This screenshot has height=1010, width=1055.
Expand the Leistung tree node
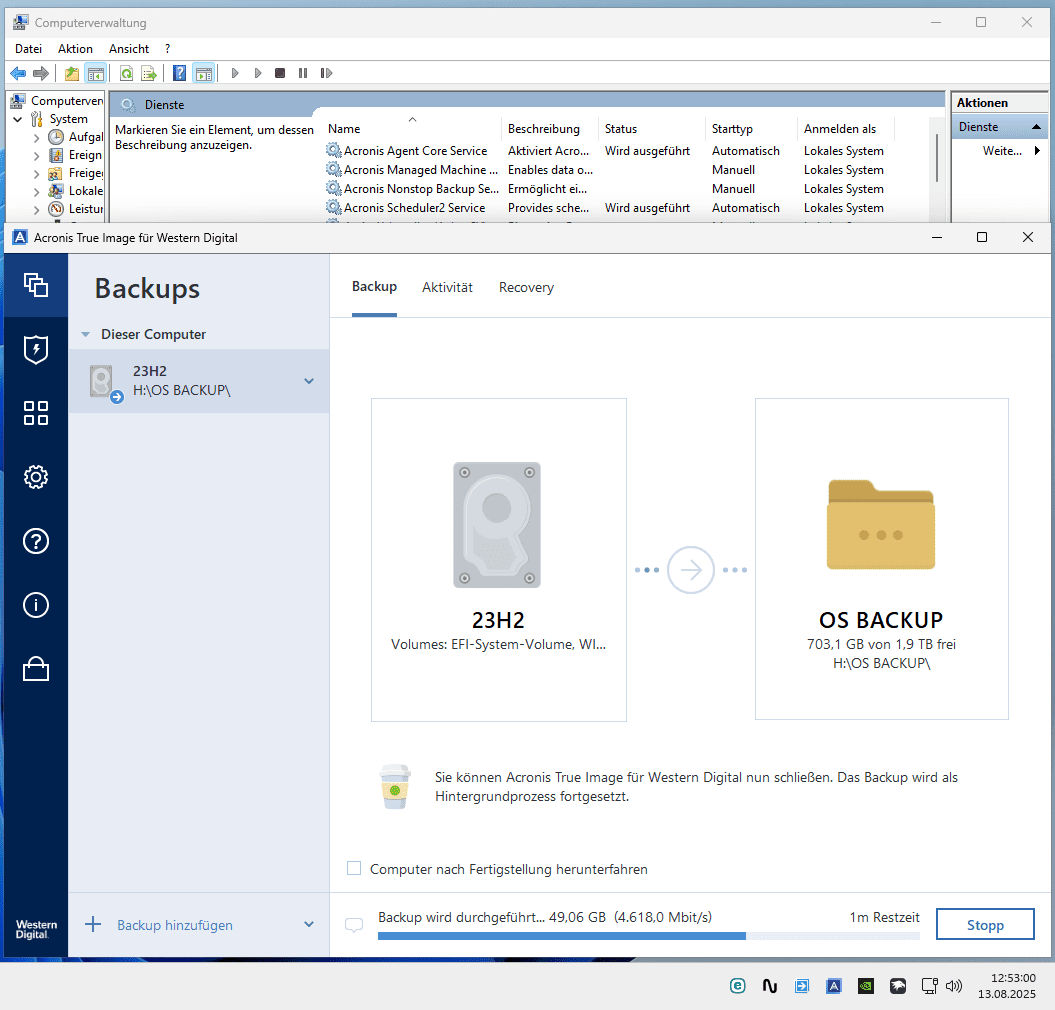pos(36,210)
